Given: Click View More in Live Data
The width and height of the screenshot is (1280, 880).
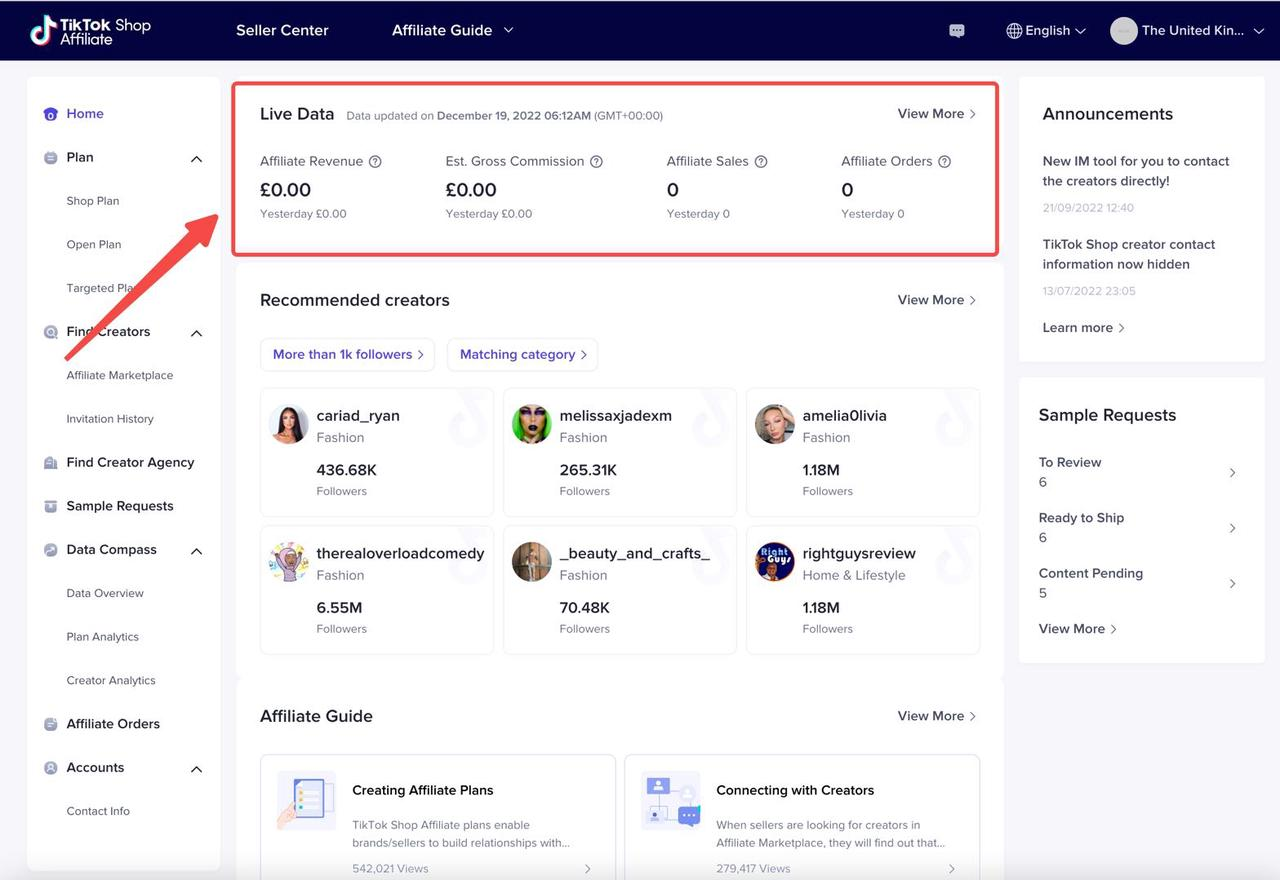Looking at the screenshot, I should coord(937,114).
